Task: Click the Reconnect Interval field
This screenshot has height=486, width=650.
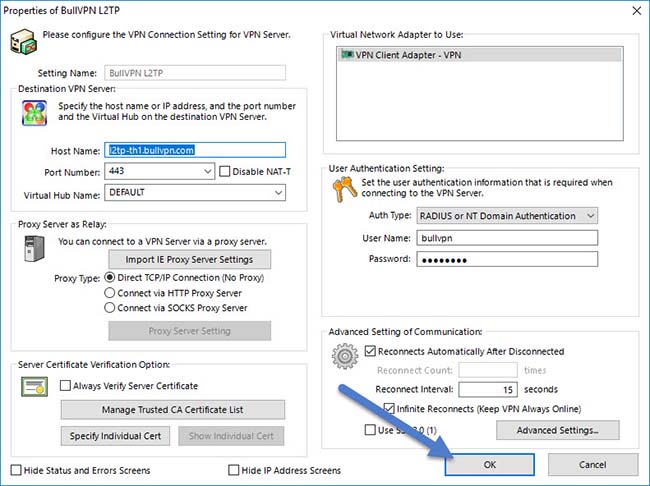Action: point(488,389)
